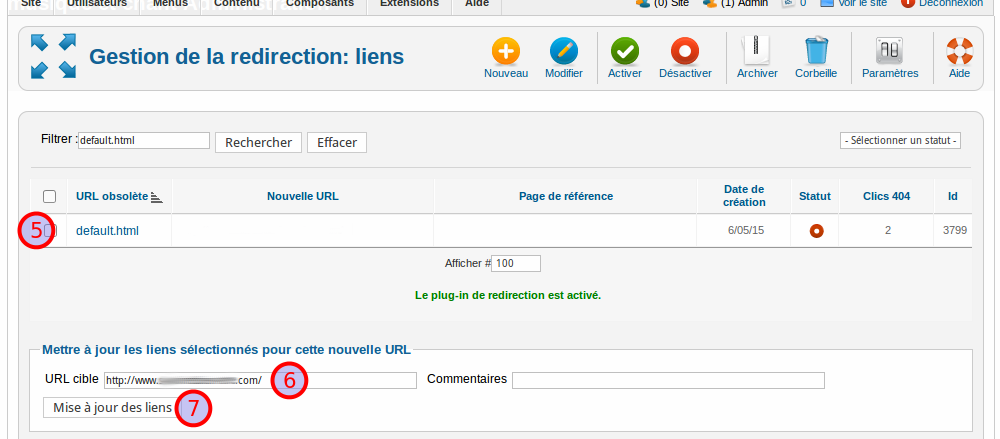The width and height of the screenshot is (1000, 439).
Task: Click the Désactiver red circle icon
Action: click(685, 51)
